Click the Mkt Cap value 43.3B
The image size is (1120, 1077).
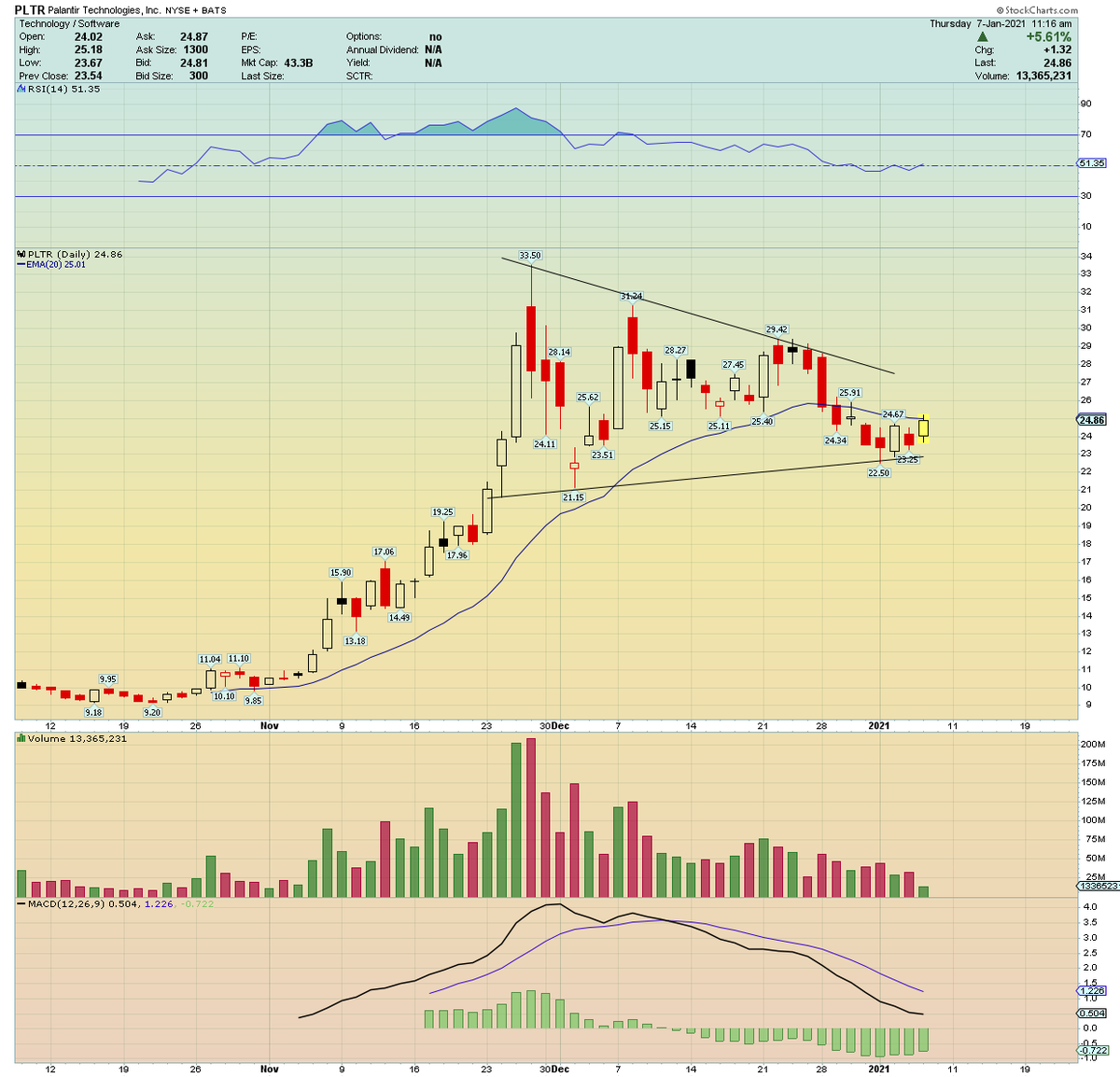[x=299, y=63]
